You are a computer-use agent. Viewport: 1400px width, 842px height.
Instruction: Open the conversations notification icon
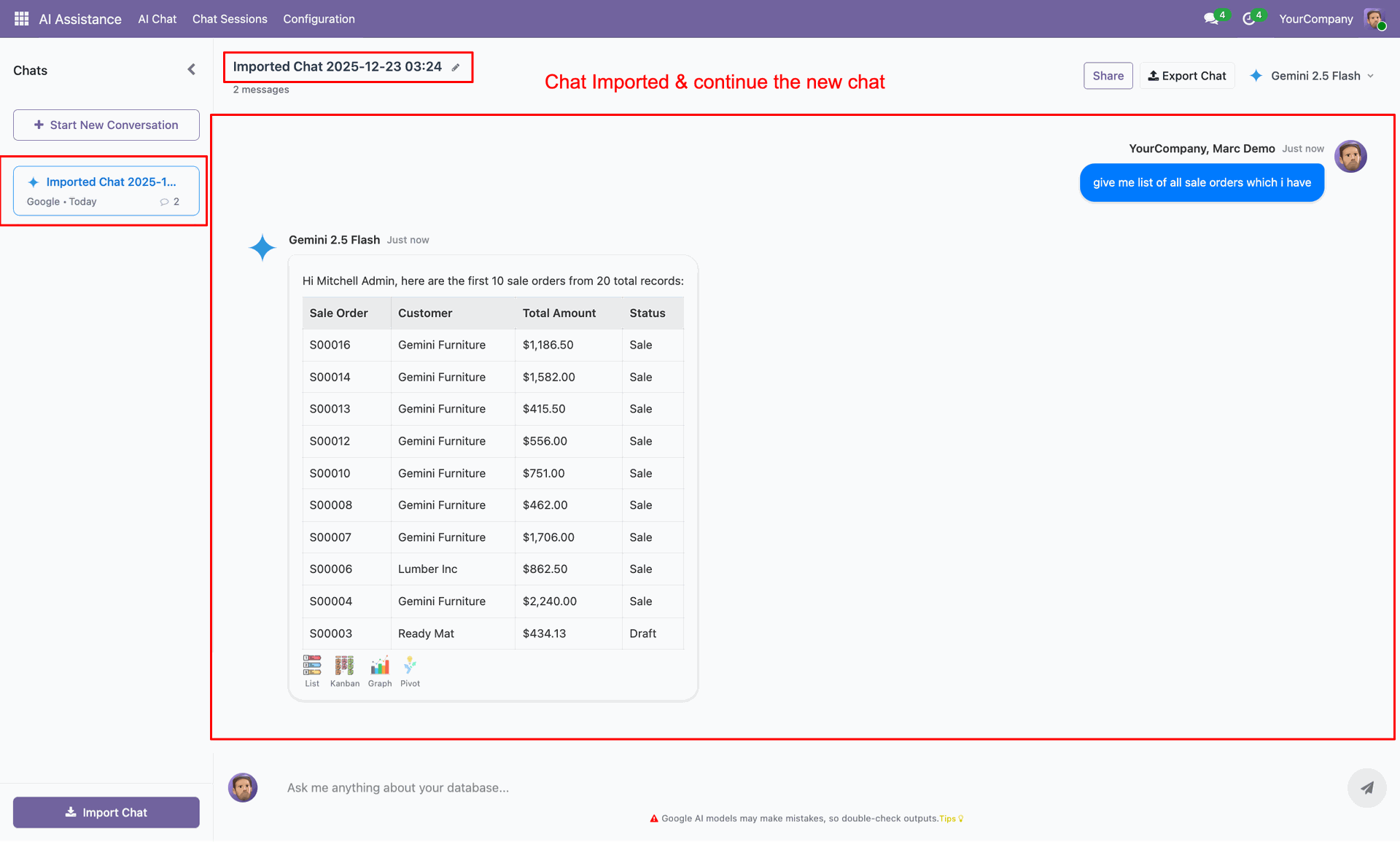coord(1211,19)
